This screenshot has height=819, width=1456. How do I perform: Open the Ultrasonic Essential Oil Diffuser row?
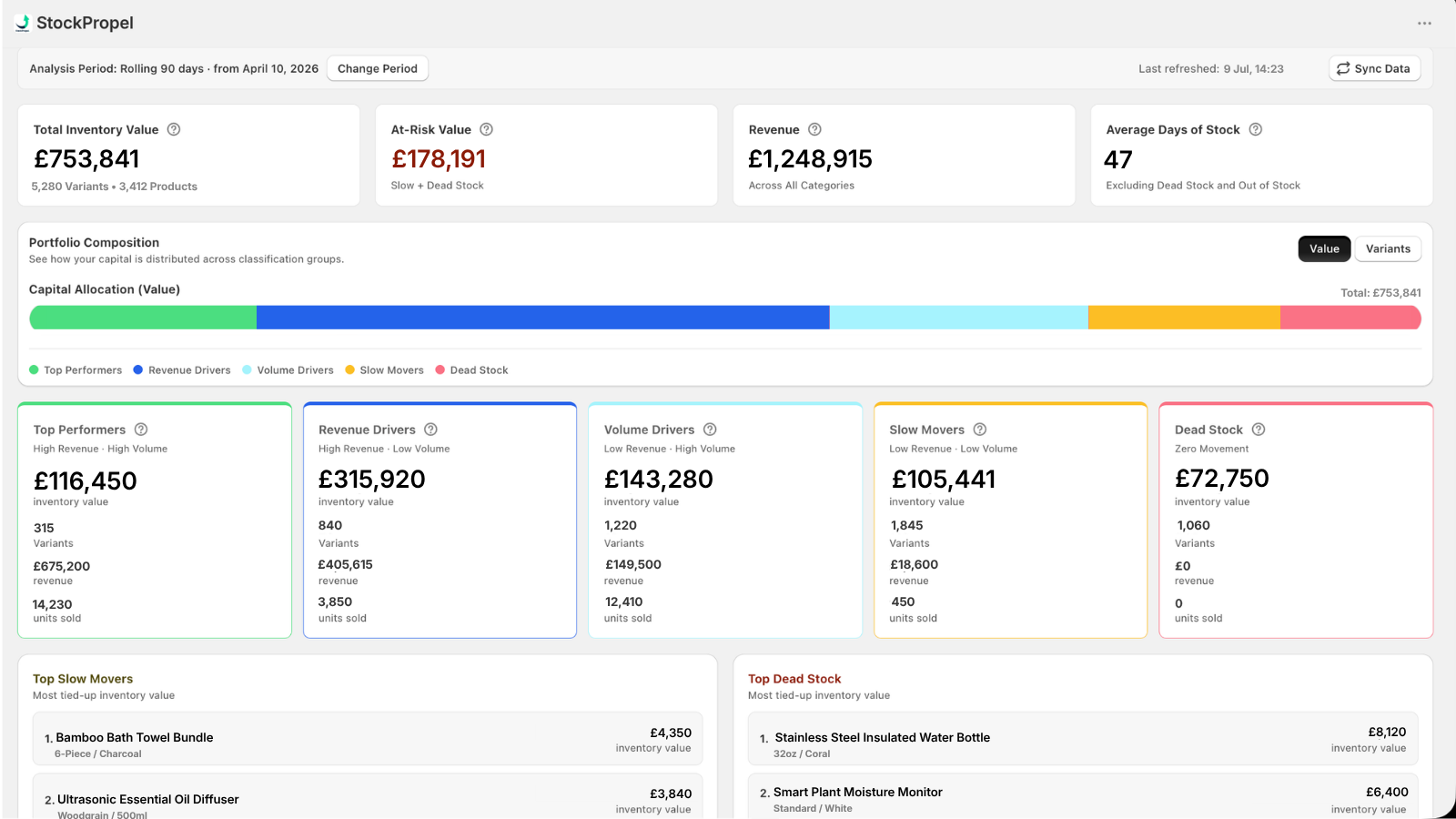(368, 796)
